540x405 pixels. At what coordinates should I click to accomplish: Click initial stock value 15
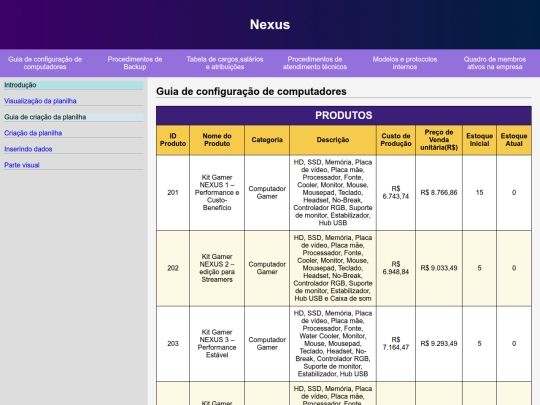click(479, 193)
